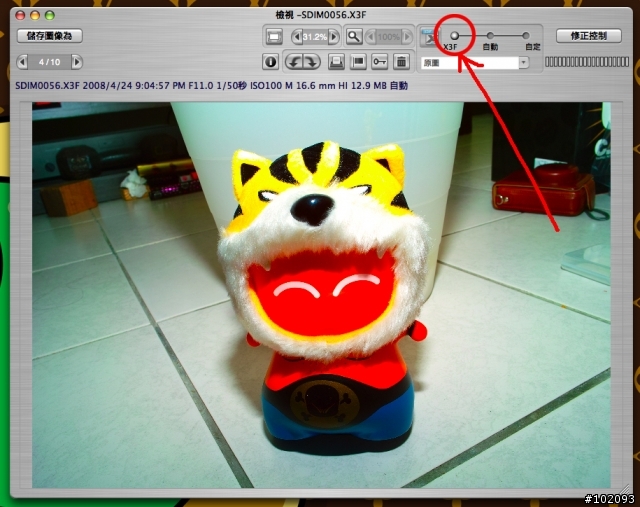Open the 修正控制 panel
Screen dimensions: 640x507
click(589, 36)
